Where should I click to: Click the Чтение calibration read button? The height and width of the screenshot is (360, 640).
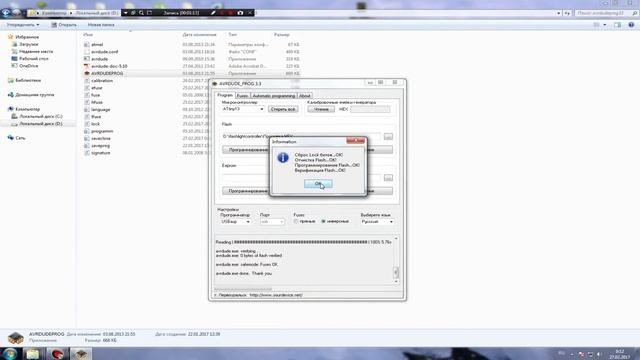click(x=321, y=109)
